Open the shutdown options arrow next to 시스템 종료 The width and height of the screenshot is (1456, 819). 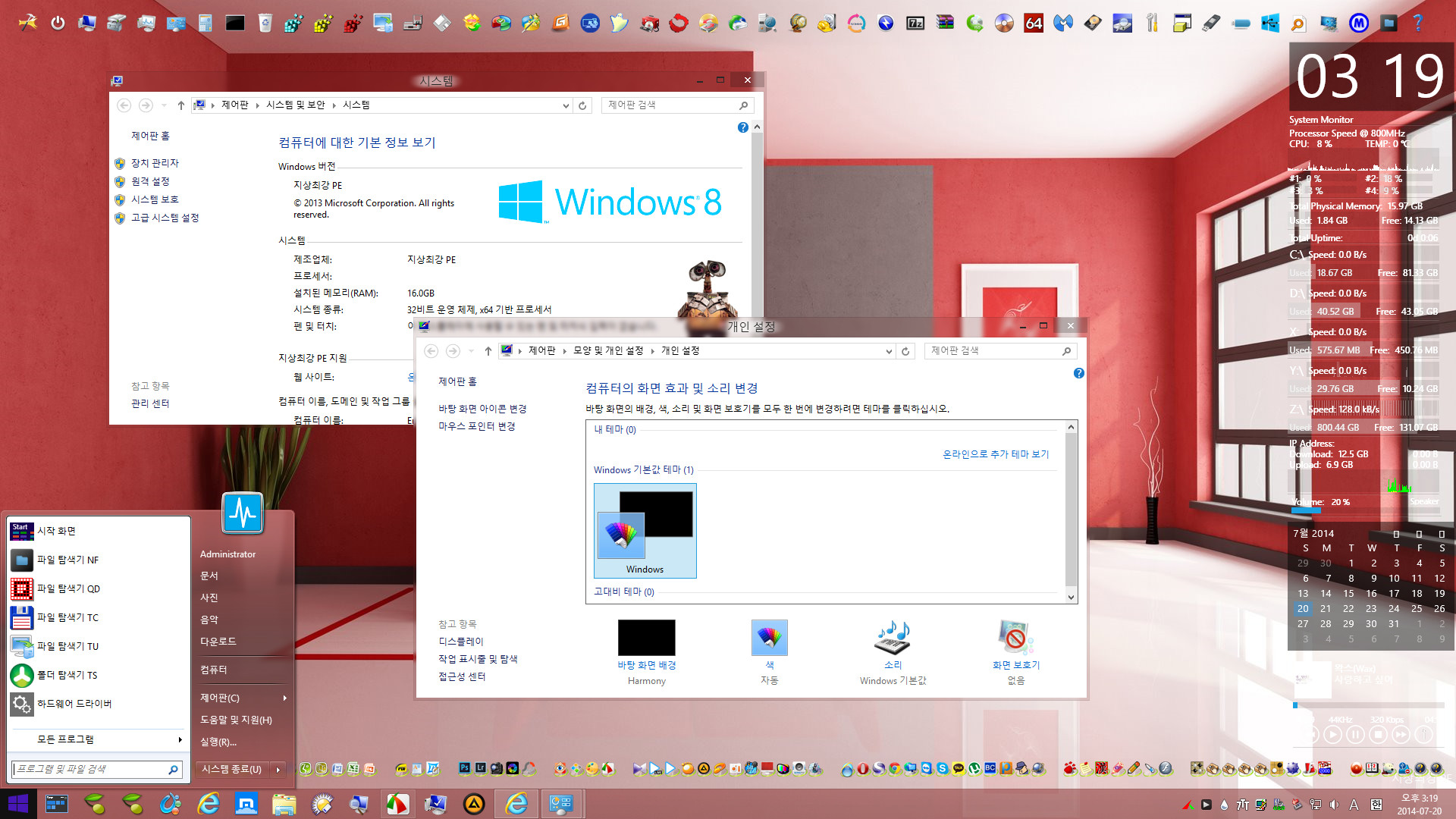(x=278, y=770)
